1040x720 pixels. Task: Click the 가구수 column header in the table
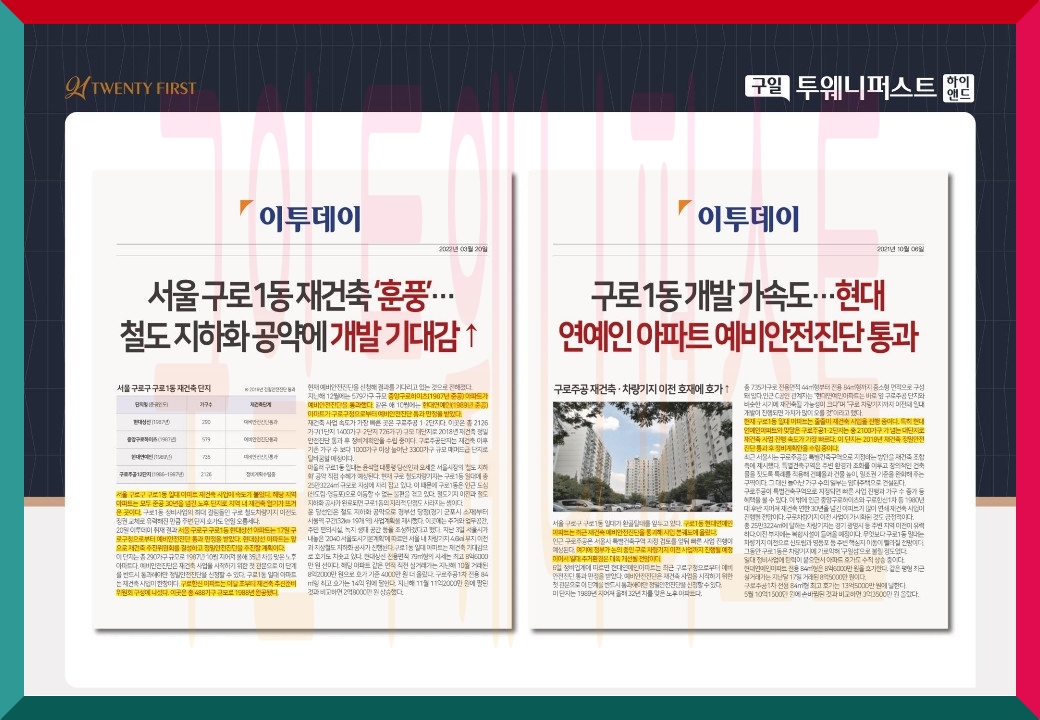(x=206, y=404)
